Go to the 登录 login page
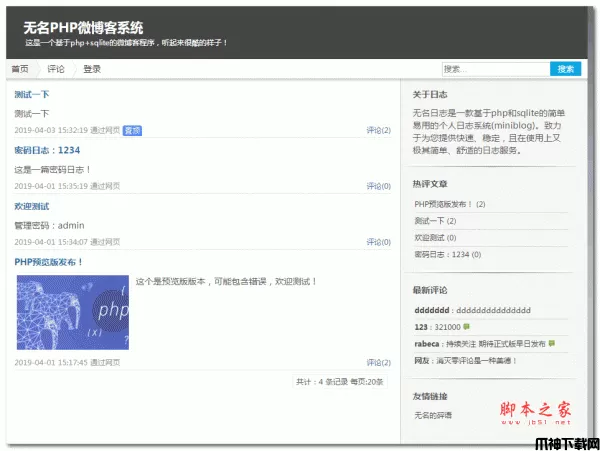 point(92,69)
